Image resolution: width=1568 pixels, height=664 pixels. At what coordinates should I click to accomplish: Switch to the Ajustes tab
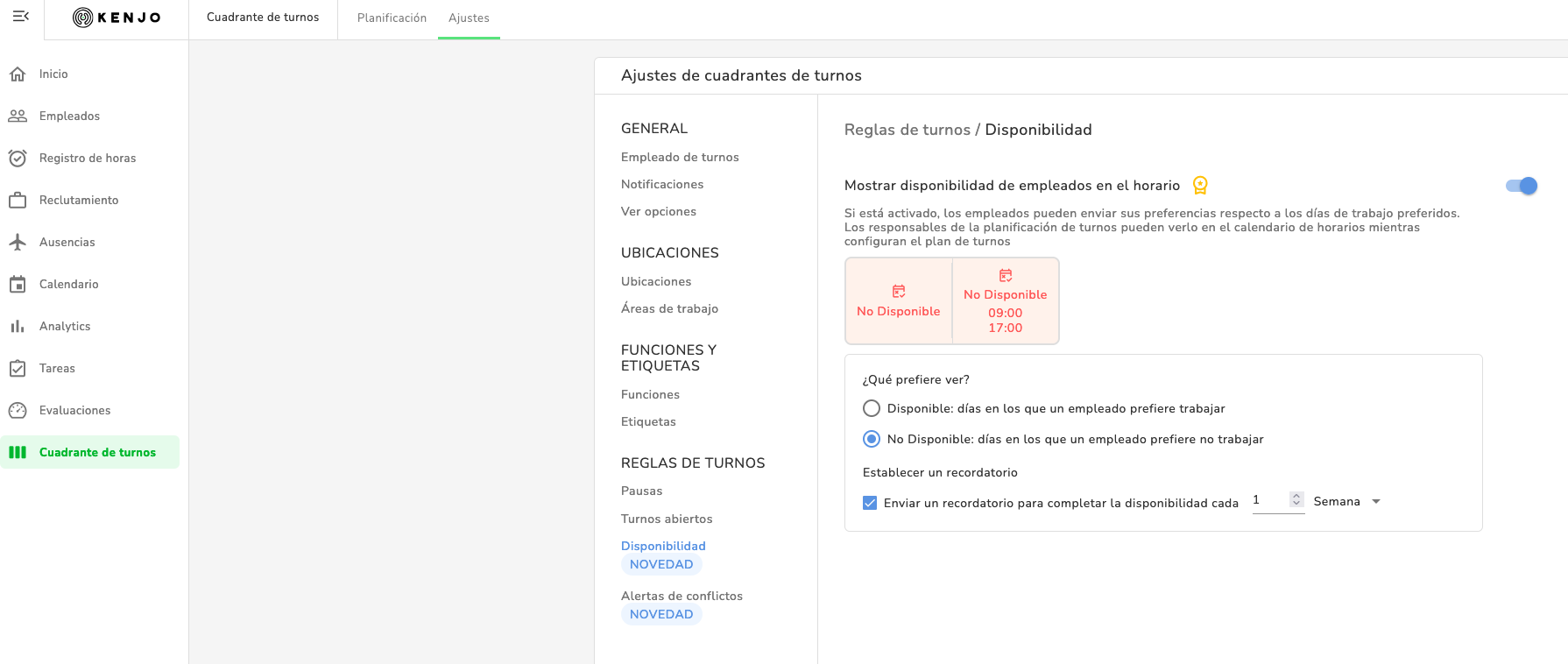469,18
